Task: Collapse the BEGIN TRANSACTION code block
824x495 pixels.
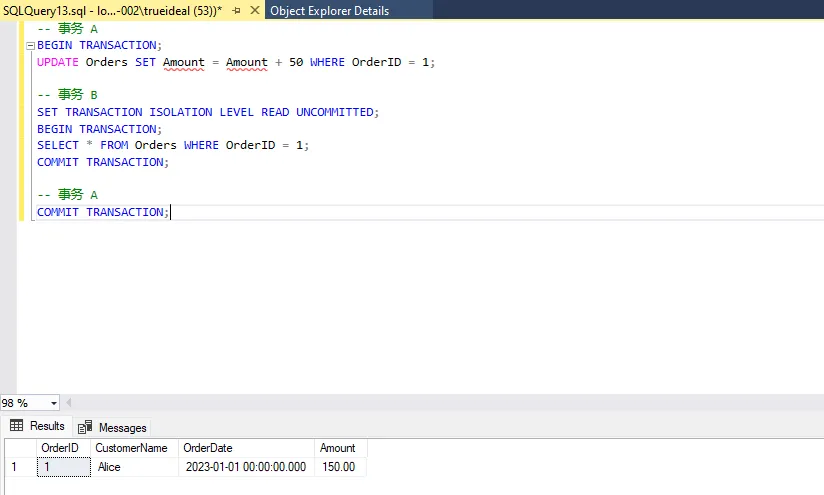Action: (30, 45)
